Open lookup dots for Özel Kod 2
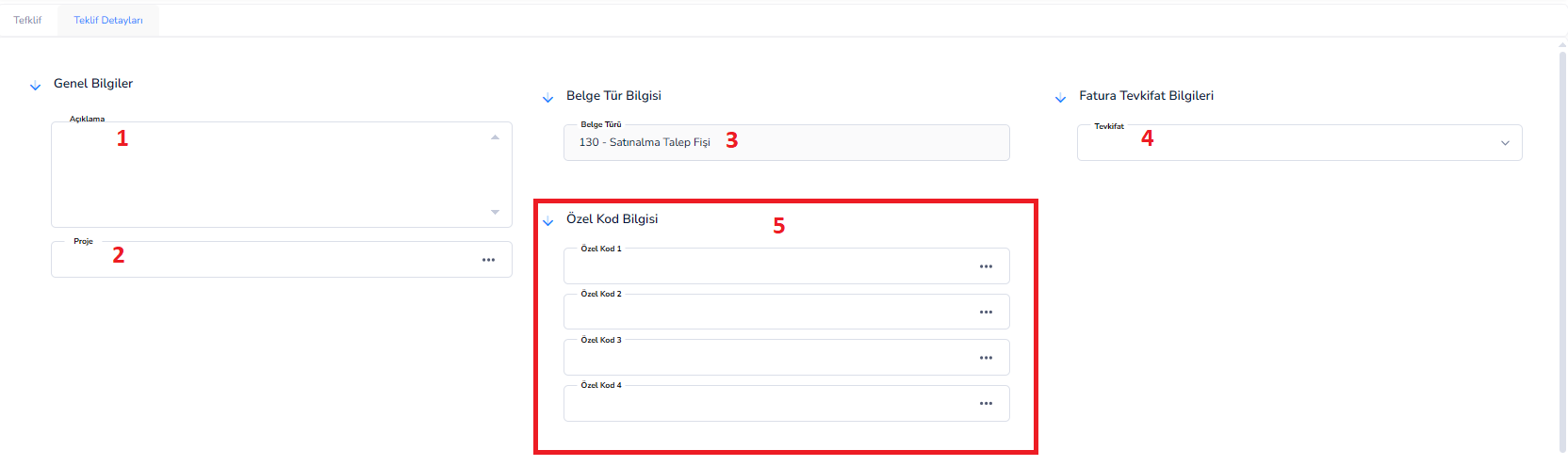Screen dimensions: 1568x466 point(986,312)
